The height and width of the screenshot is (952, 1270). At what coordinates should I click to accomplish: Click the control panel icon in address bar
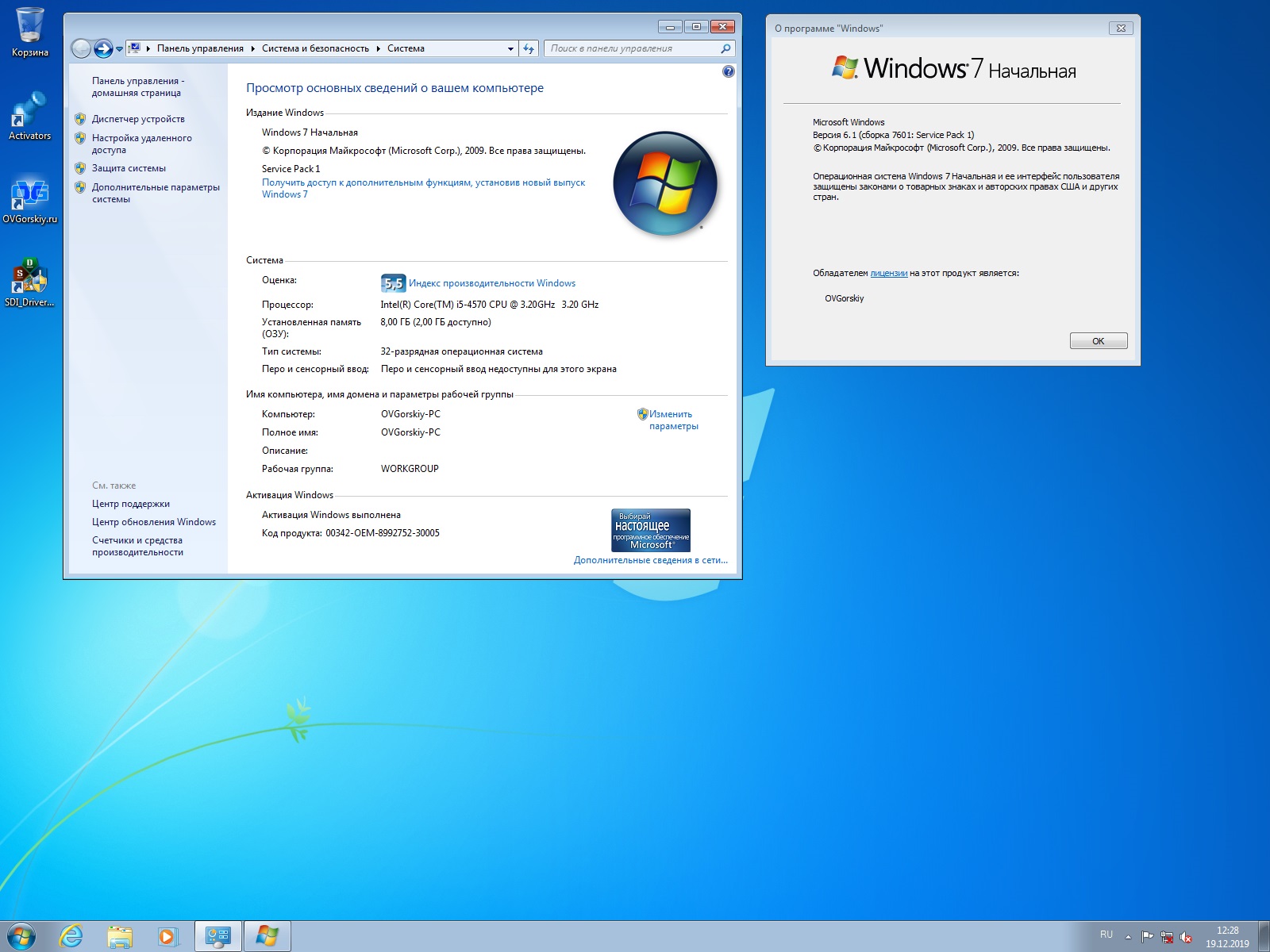point(134,48)
